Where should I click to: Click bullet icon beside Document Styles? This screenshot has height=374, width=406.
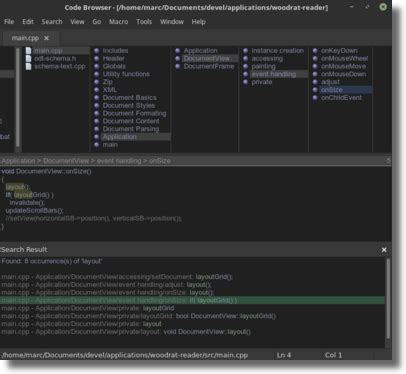click(x=97, y=105)
